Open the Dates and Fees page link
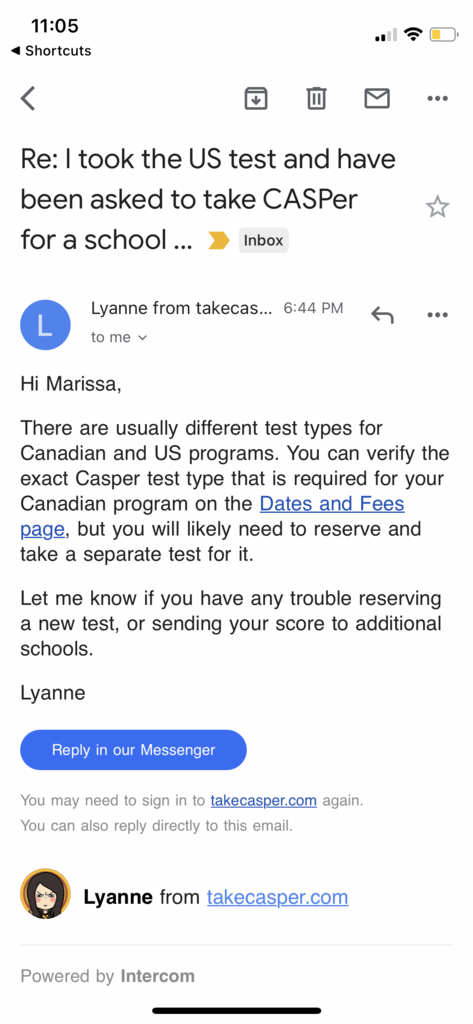This screenshot has width=473, height=1024. click(212, 516)
